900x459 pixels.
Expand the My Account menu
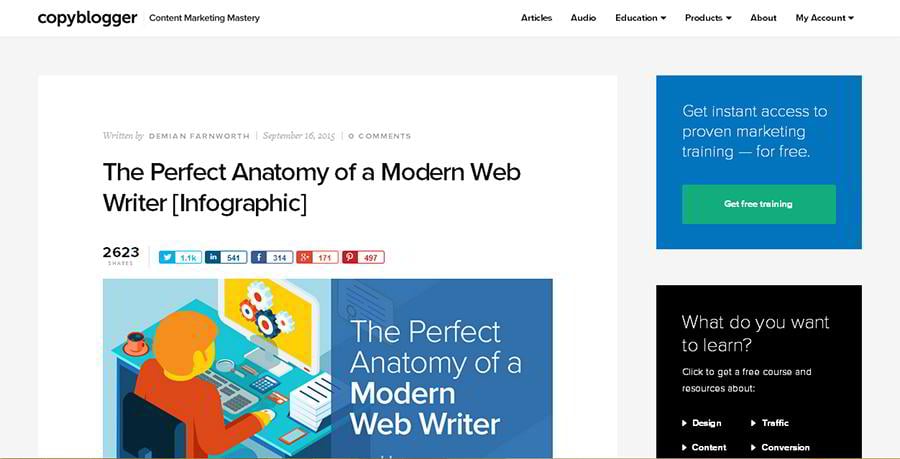click(x=824, y=18)
